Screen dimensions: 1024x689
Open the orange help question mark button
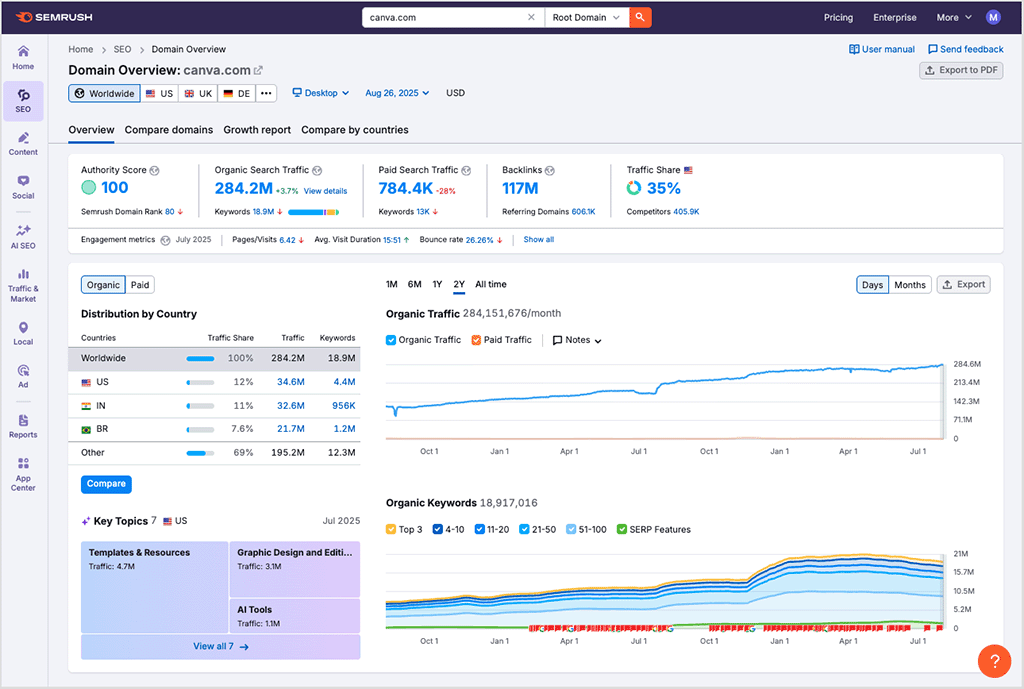tap(994, 661)
